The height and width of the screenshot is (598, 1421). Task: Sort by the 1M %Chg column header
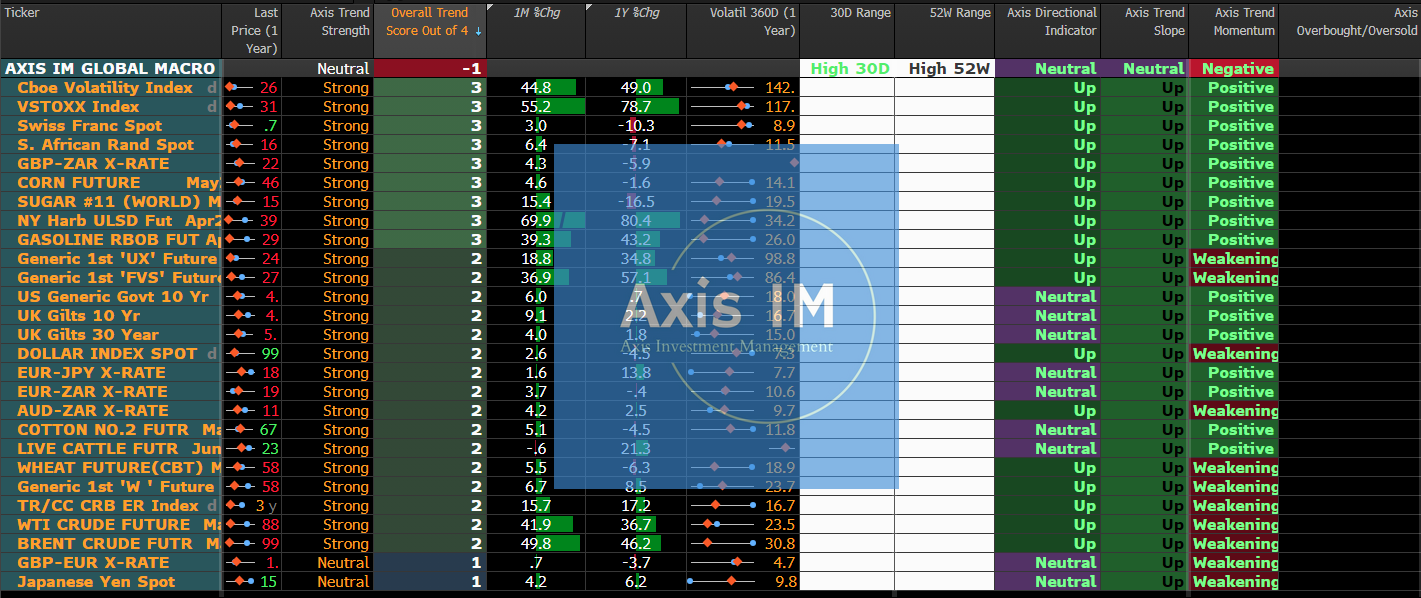pos(535,13)
